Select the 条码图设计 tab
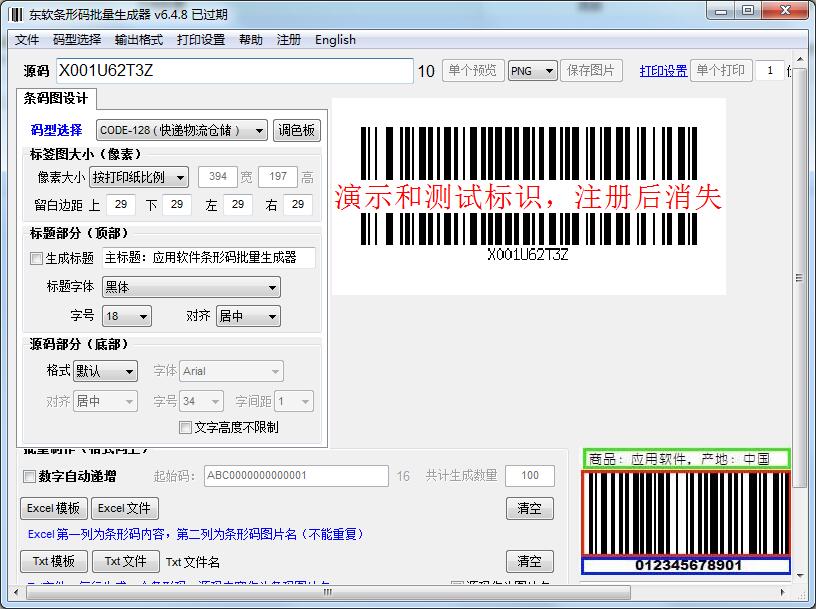This screenshot has width=816, height=609. click(56, 98)
